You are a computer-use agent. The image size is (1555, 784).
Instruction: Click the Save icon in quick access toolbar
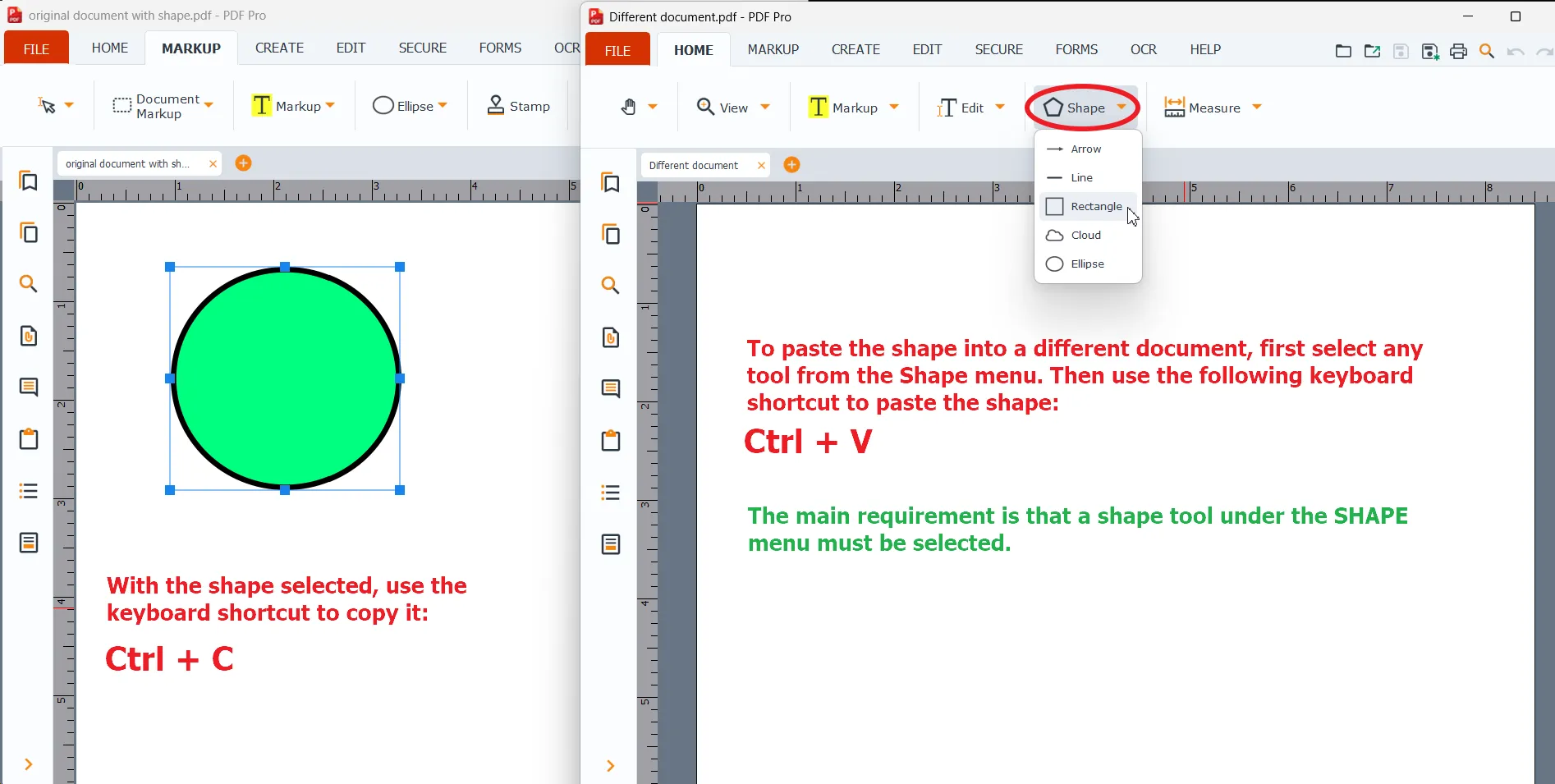(x=1401, y=51)
